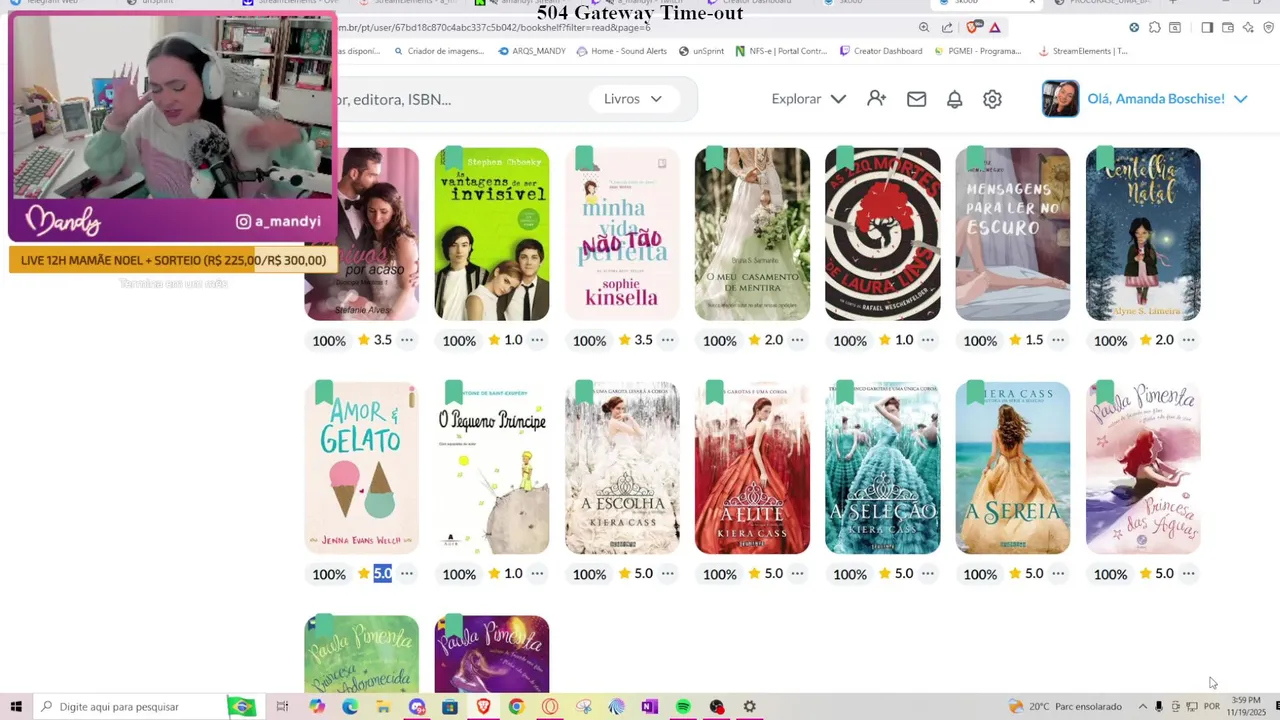Click the green bookmark on A Sereia
The height and width of the screenshot is (720, 1280).
975,392
